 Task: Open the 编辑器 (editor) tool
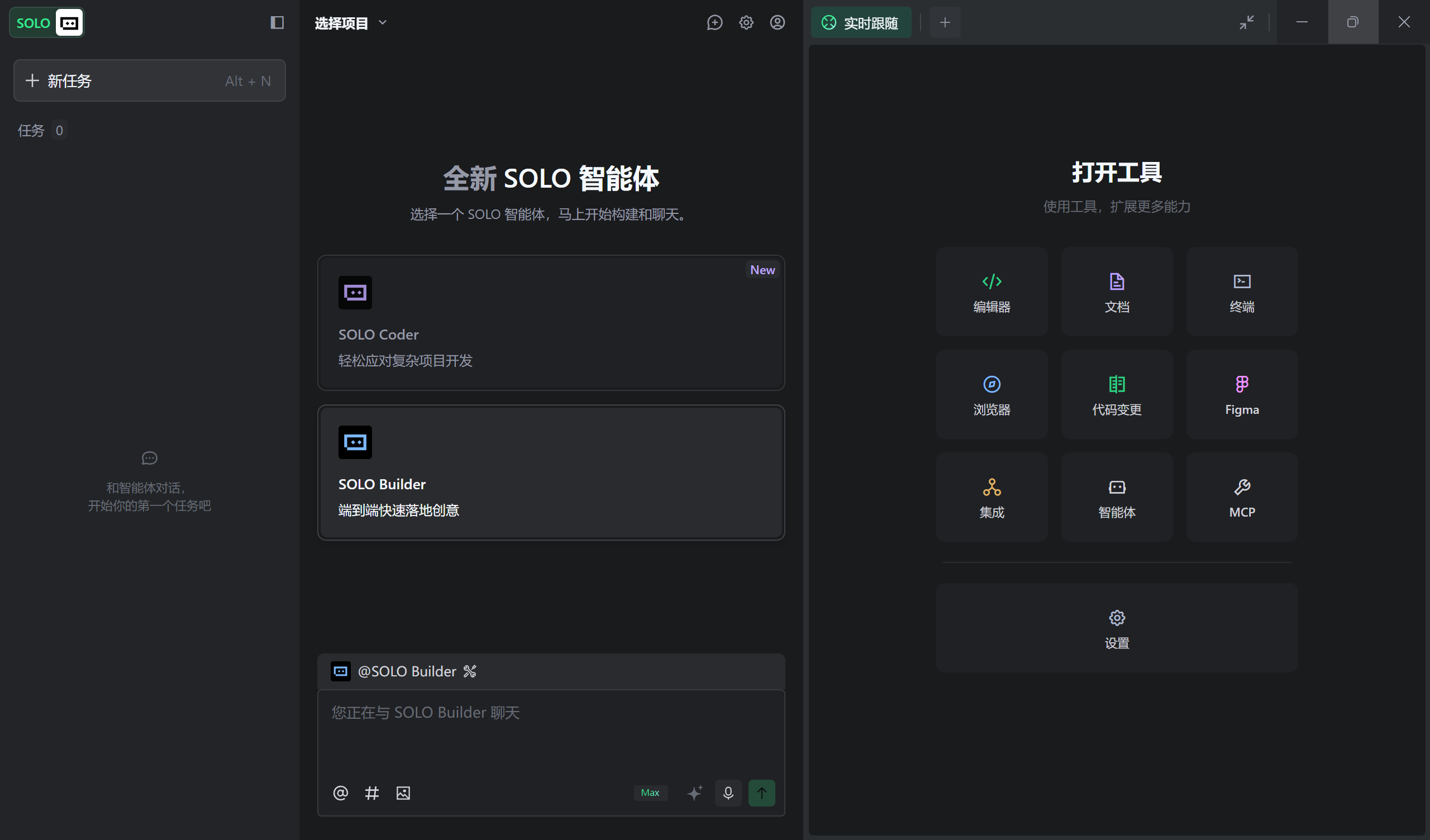992,292
